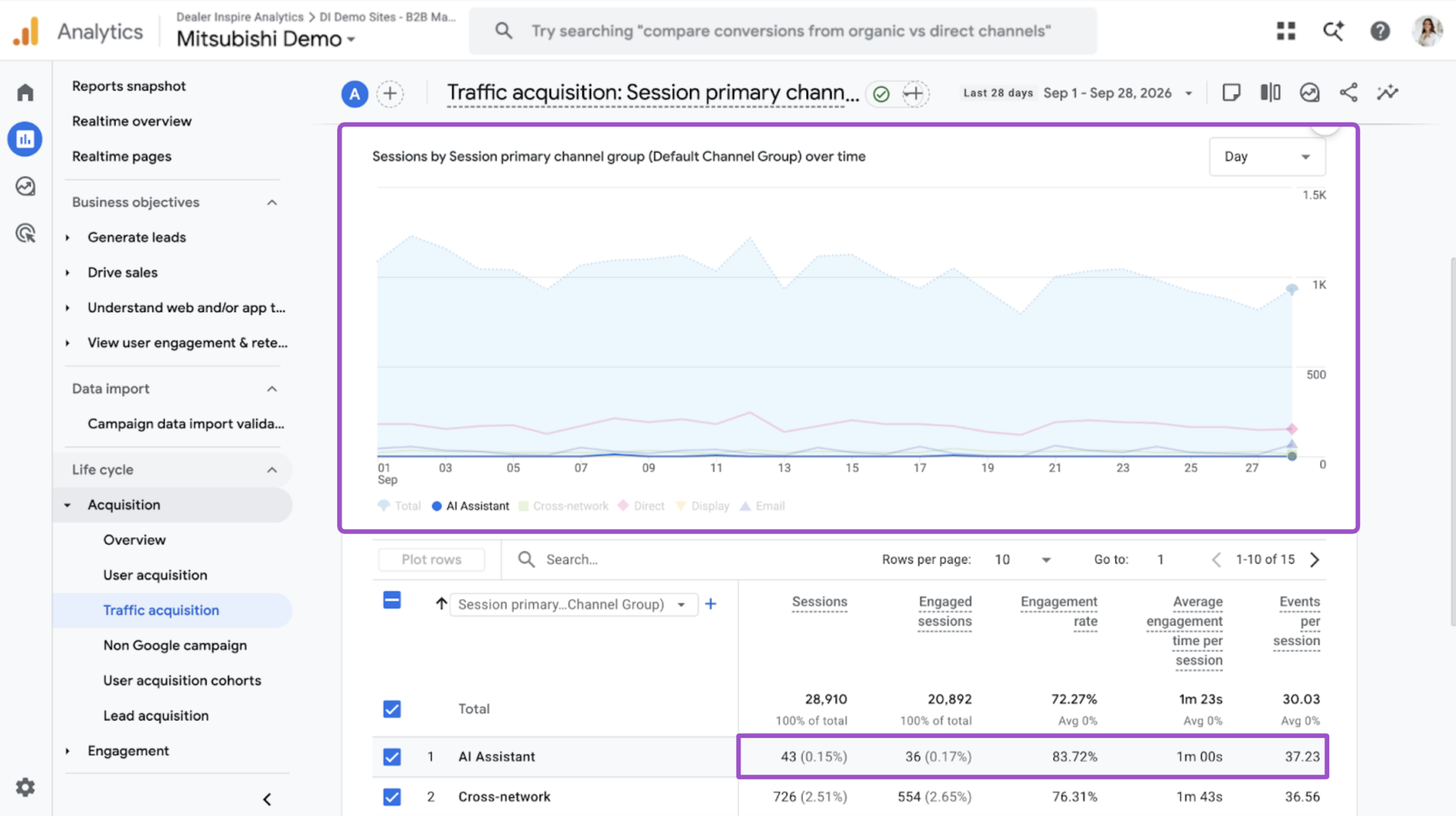Open the Rows per page dropdown
The image size is (1456, 816).
[1022, 560]
